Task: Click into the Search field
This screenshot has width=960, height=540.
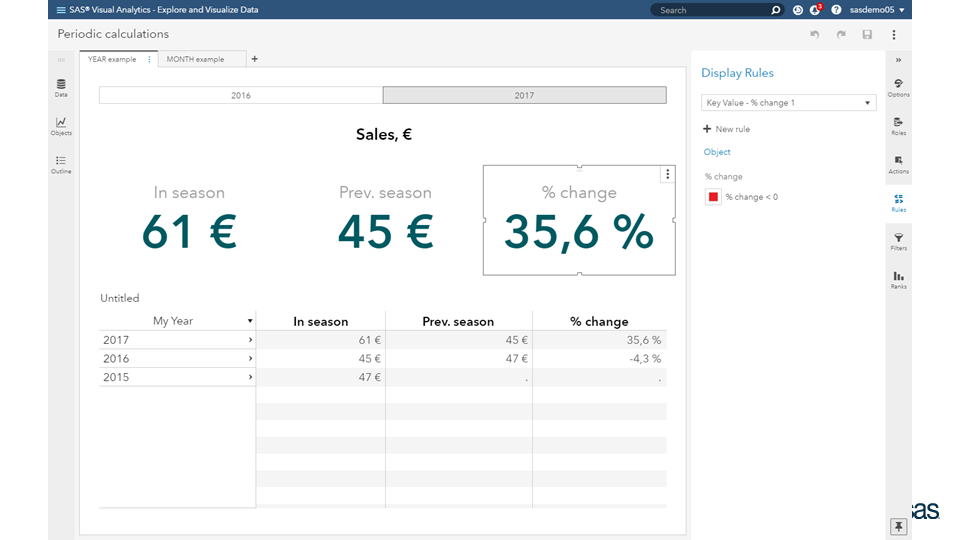Action: (710, 10)
